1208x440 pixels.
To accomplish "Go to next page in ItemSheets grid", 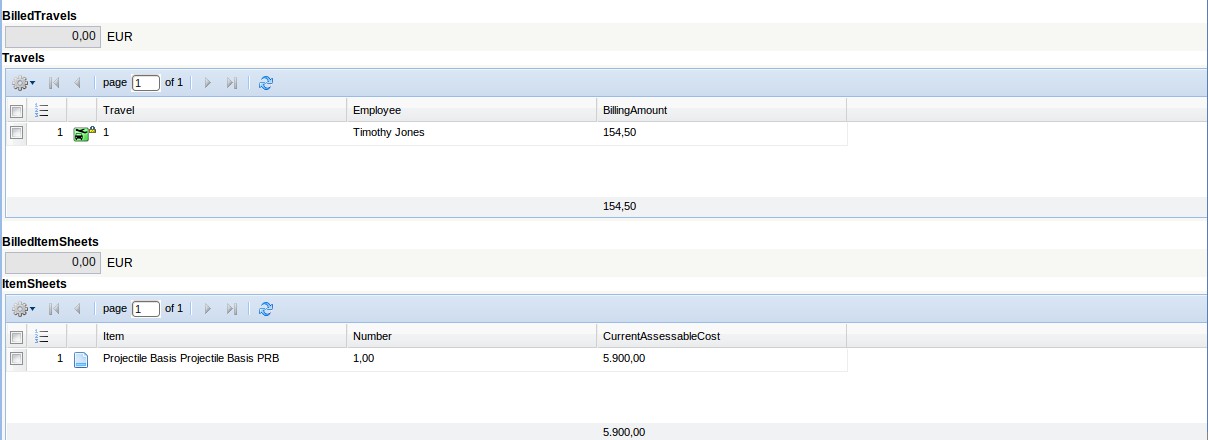I will click(208, 309).
